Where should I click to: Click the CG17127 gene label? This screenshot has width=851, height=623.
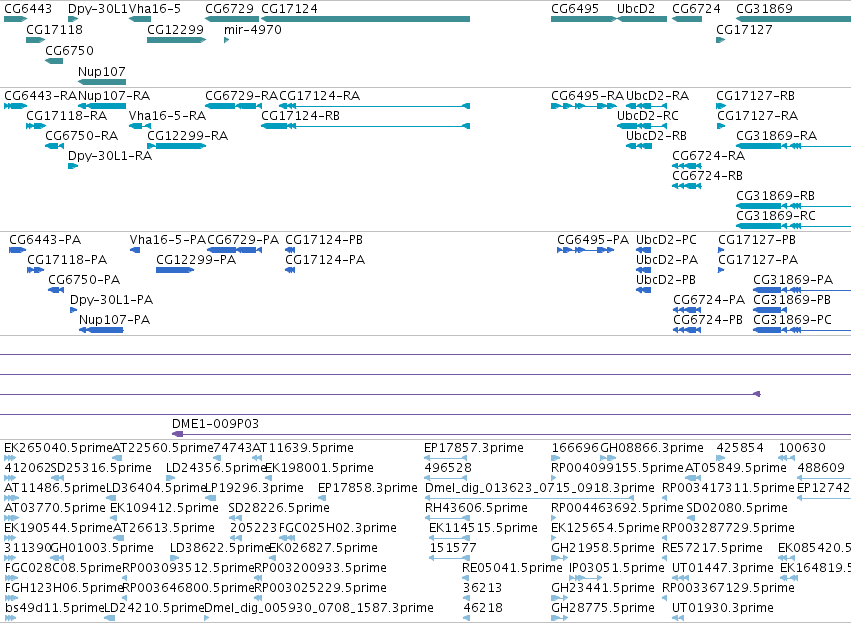point(744,29)
